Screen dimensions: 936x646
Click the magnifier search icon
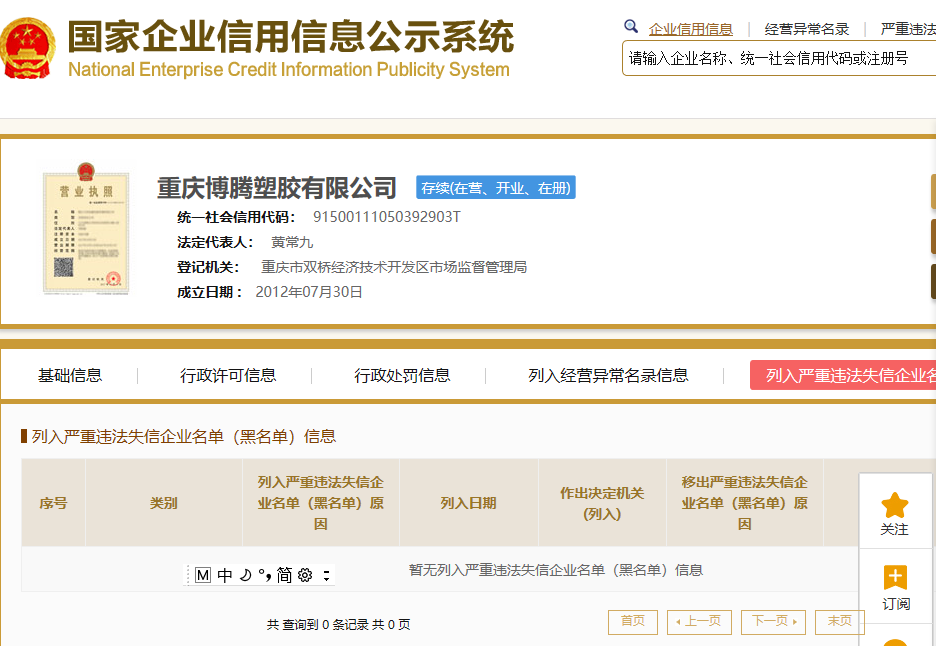pos(630,26)
